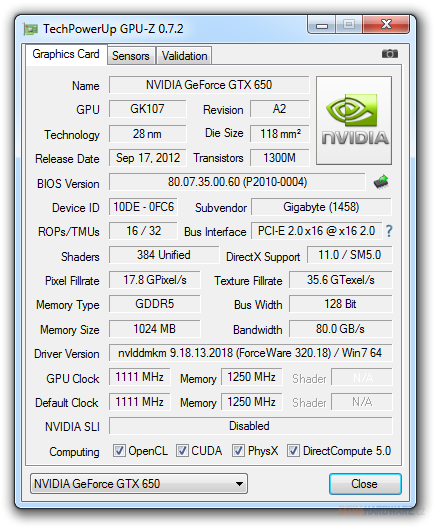This screenshot has height=527, width=435.
Task: Click the Close button
Action: pos(365,484)
